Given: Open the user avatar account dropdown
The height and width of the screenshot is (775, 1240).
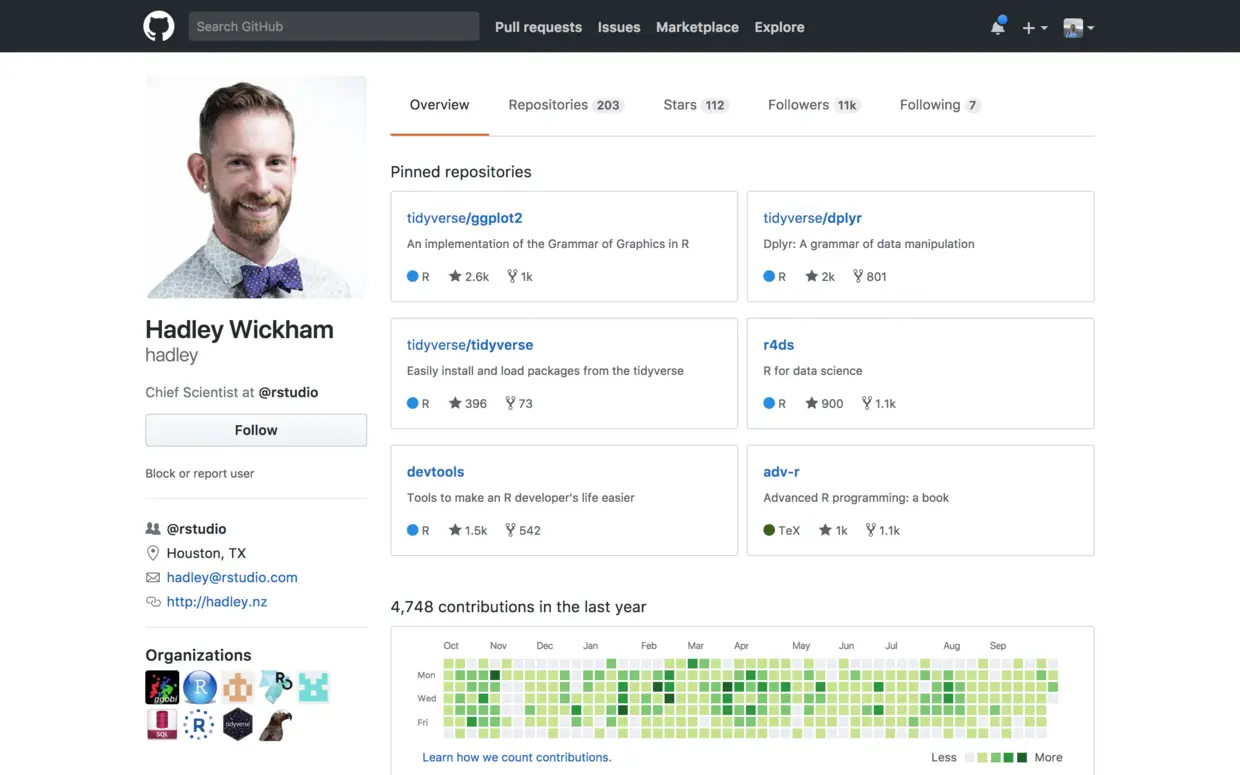Looking at the screenshot, I should [1079, 28].
